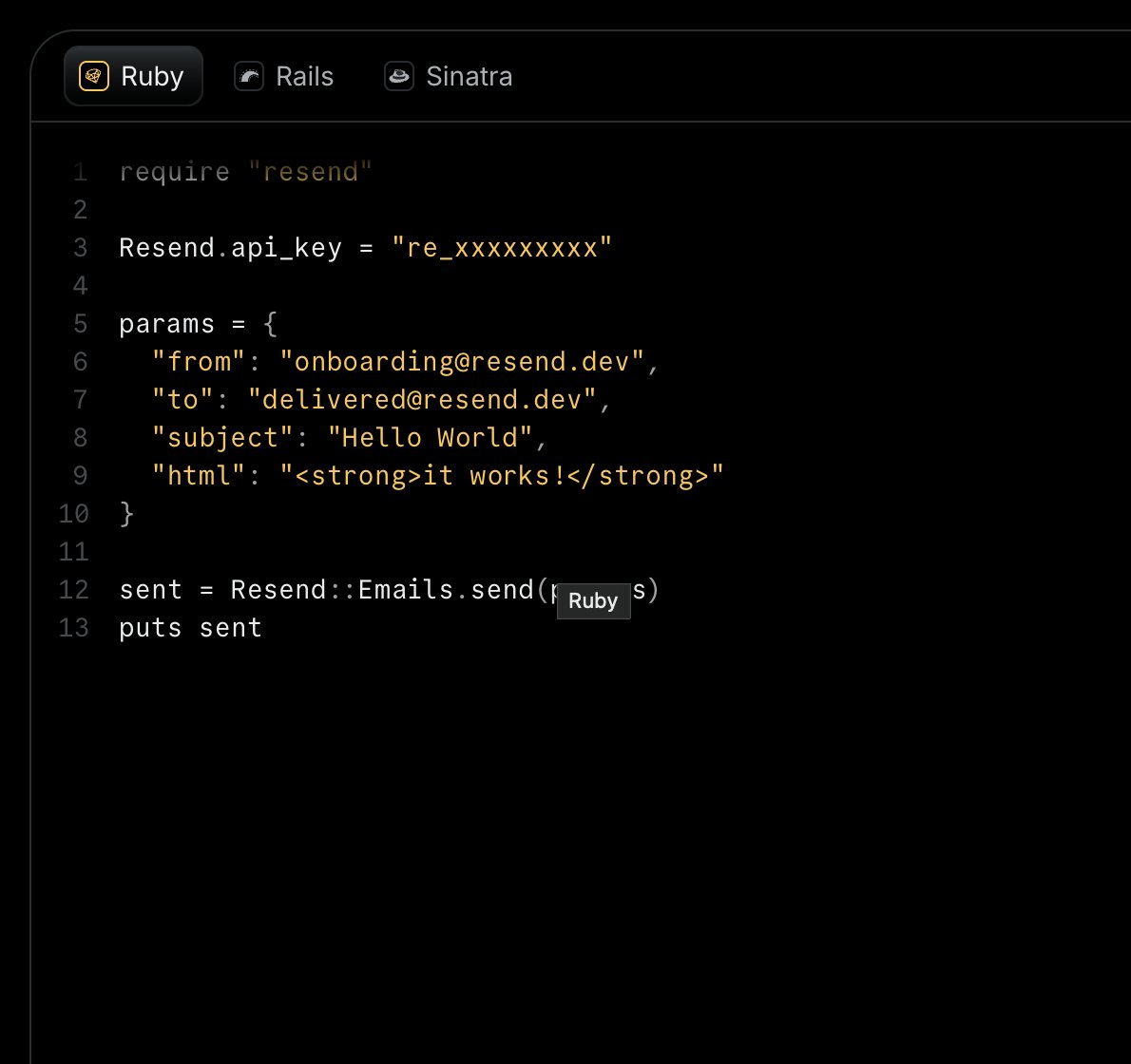This screenshot has width=1131, height=1064.
Task: Click the Ruby tooltip label in code
Action: [594, 601]
